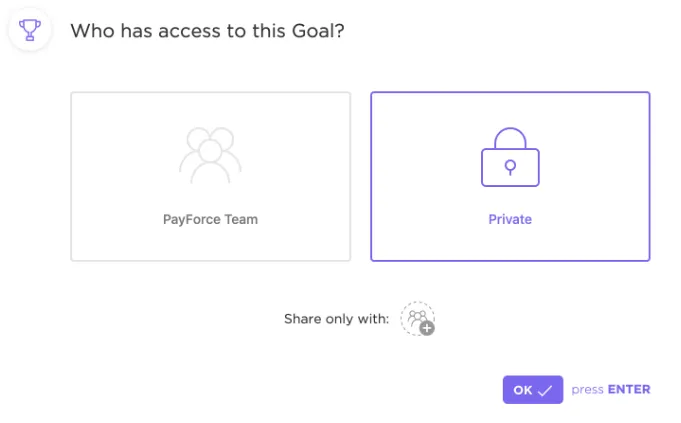Click the Share only with label
This screenshot has height=423, width=681.
(337, 319)
